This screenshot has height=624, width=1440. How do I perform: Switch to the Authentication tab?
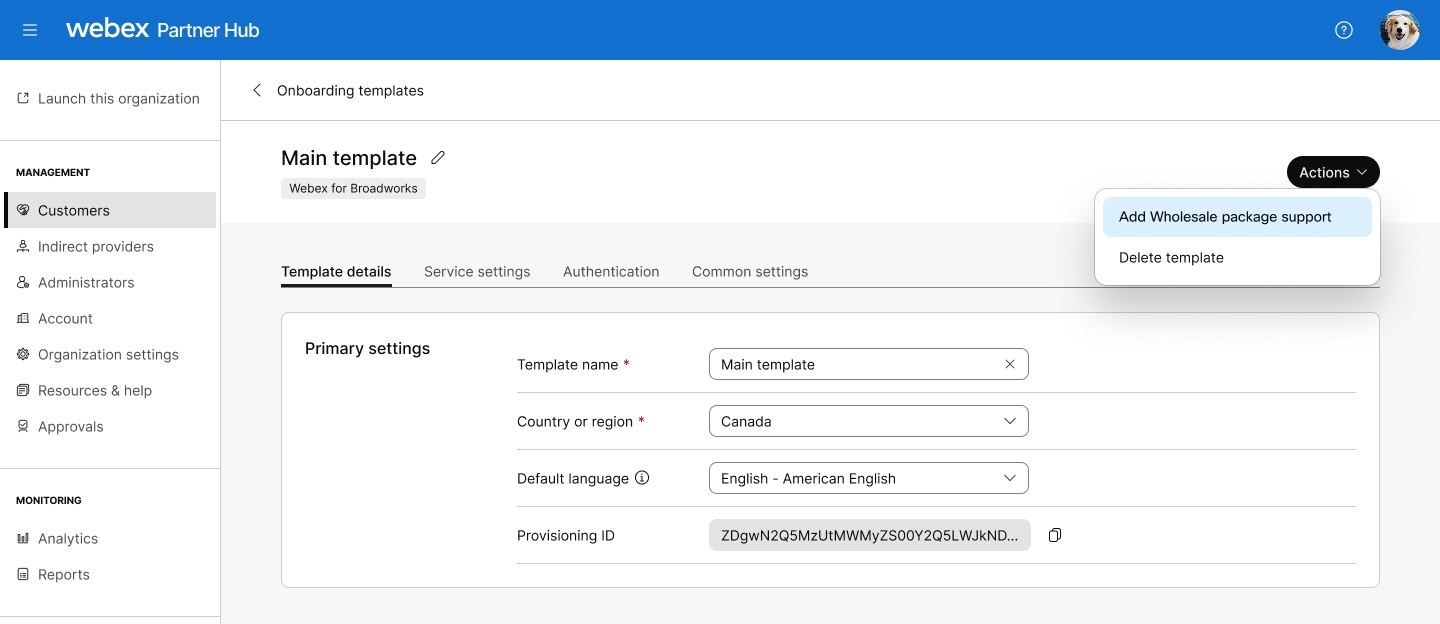coord(611,271)
